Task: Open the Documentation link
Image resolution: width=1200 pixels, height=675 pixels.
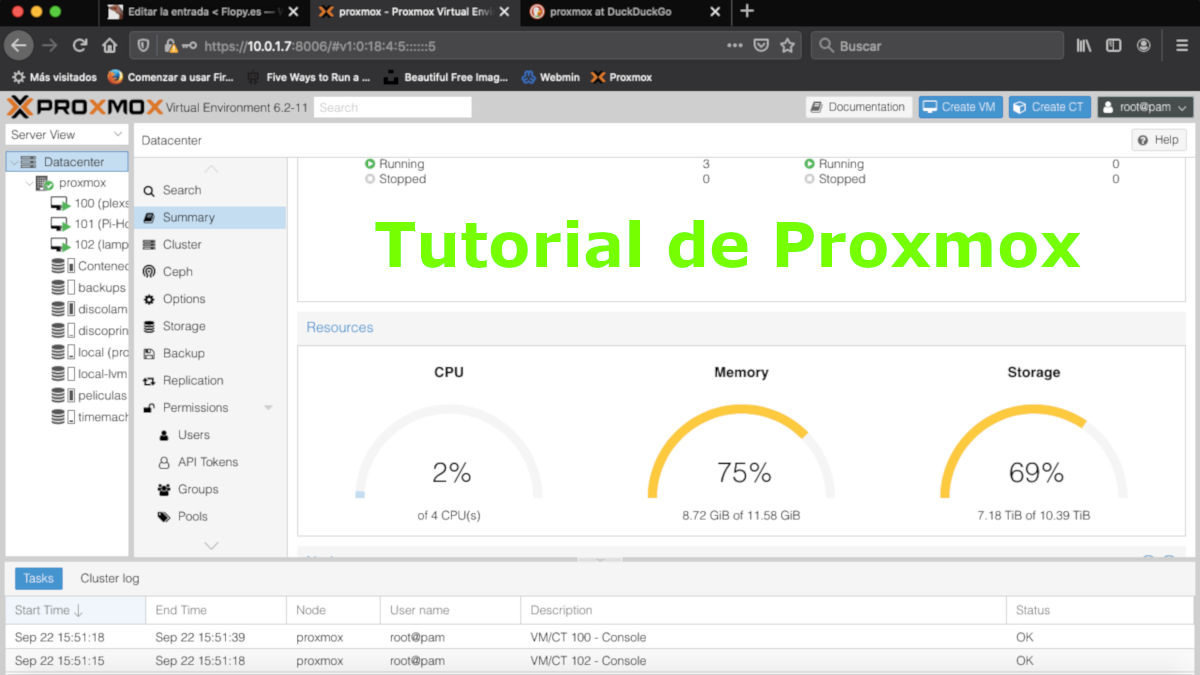Action: [858, 107]
